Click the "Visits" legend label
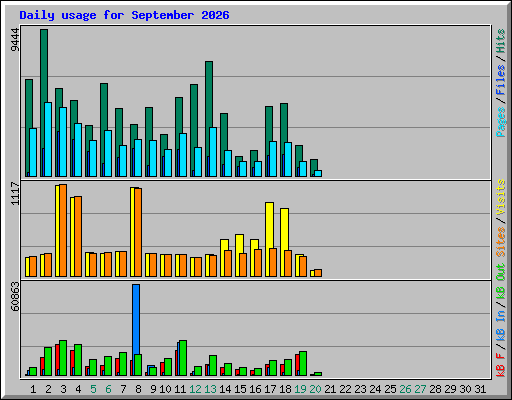 [x=500, y=197]
